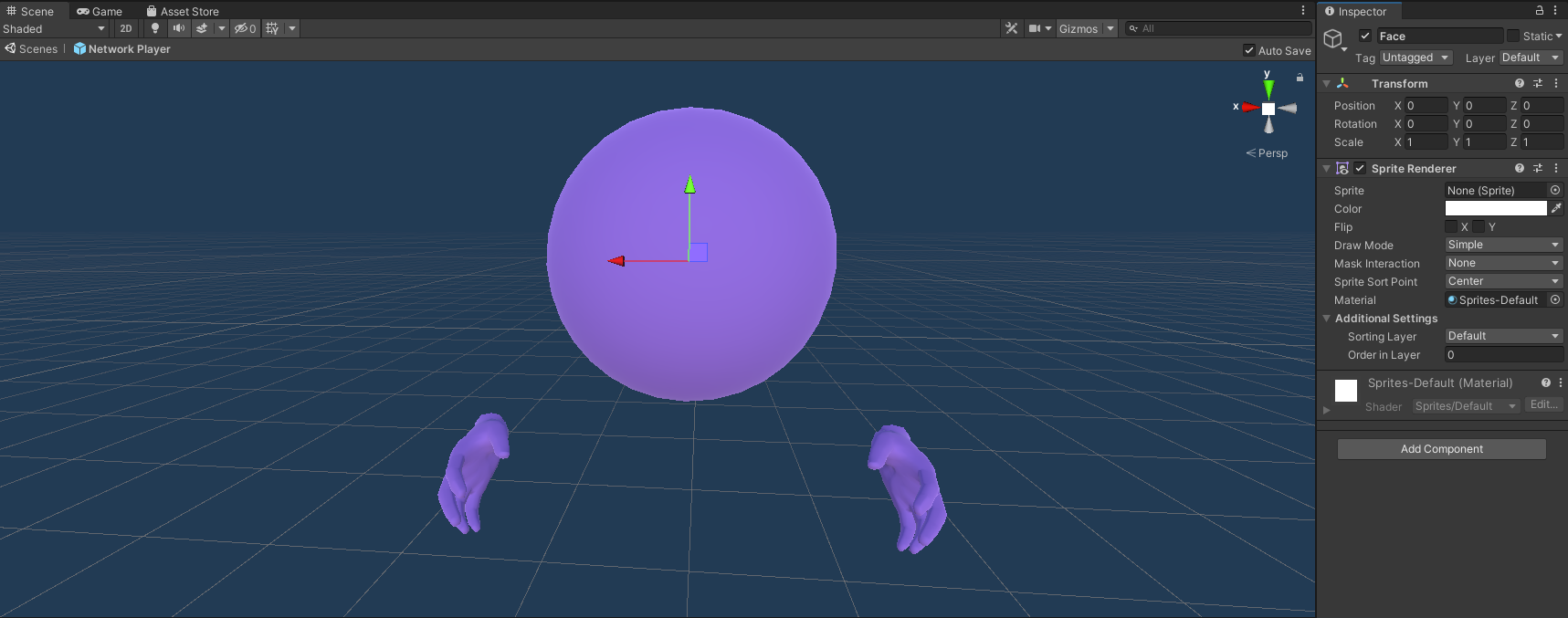Collapse the Transform component foldout
The width and height of the screenshot is (1568, 618).
click(1326, 83)
